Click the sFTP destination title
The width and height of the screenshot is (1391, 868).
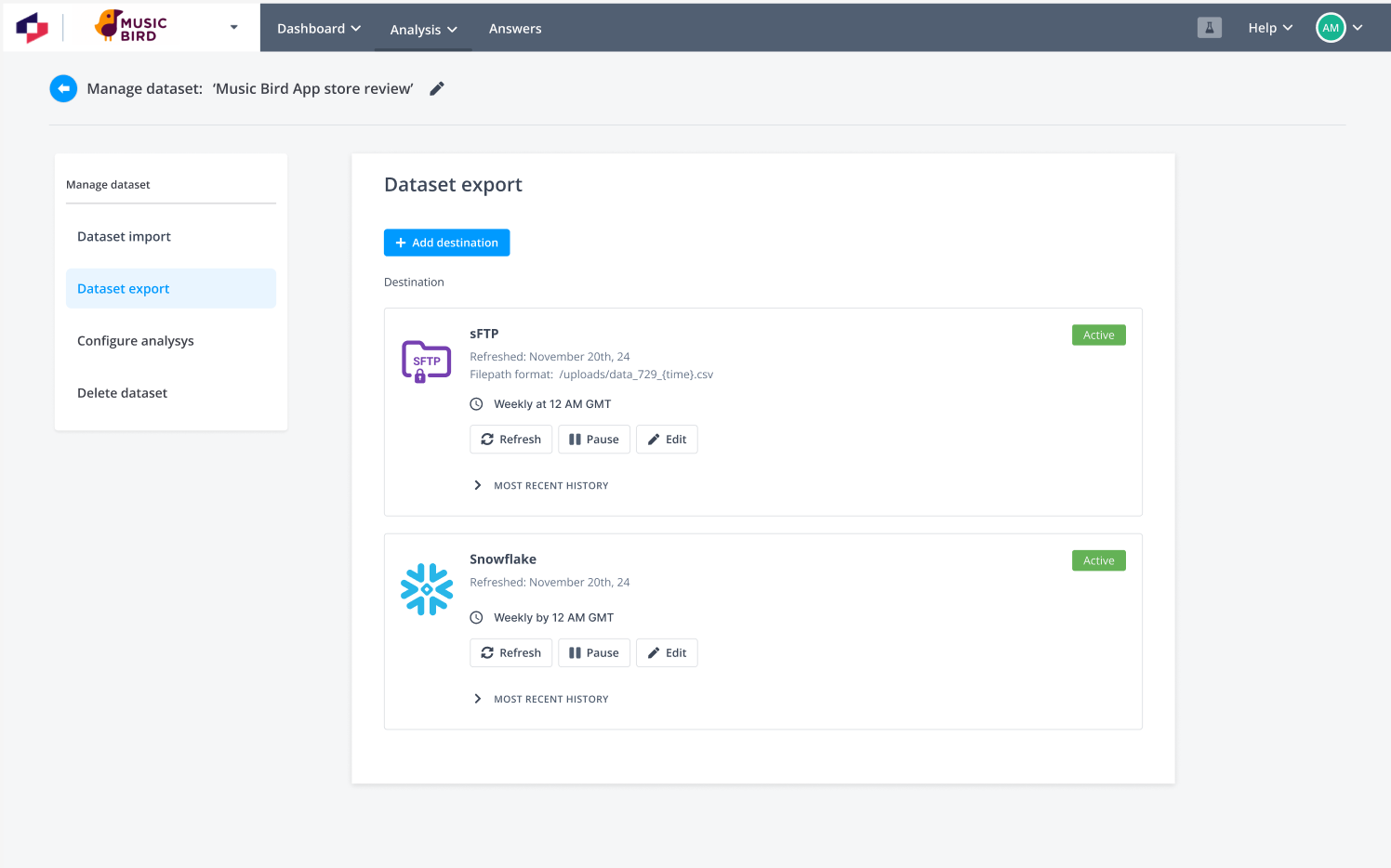[484, 334]
